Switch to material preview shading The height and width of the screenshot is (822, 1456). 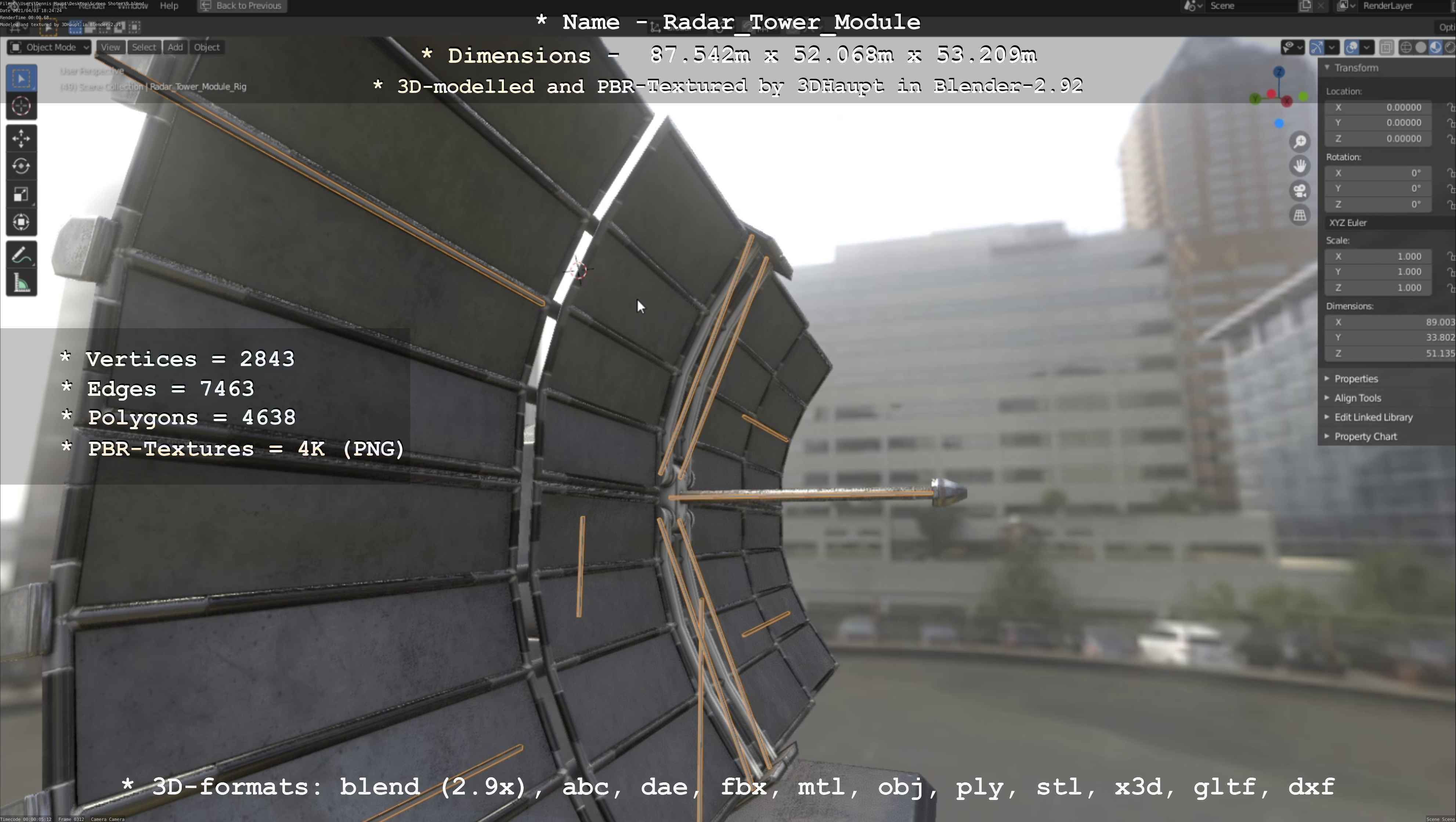[1435, 47]
